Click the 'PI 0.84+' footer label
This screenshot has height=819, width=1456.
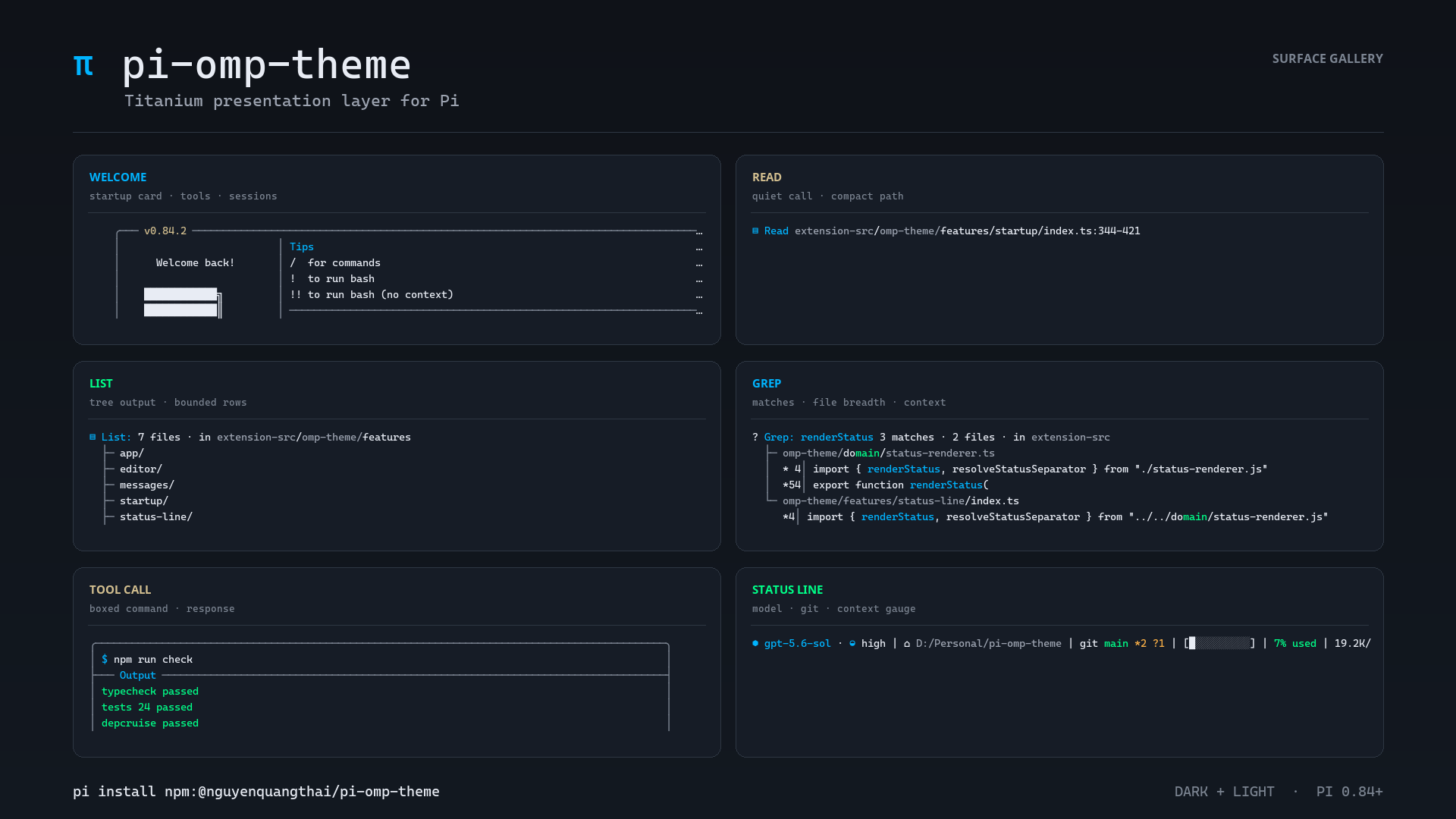pyautogui.click(x=1350, y=791)
